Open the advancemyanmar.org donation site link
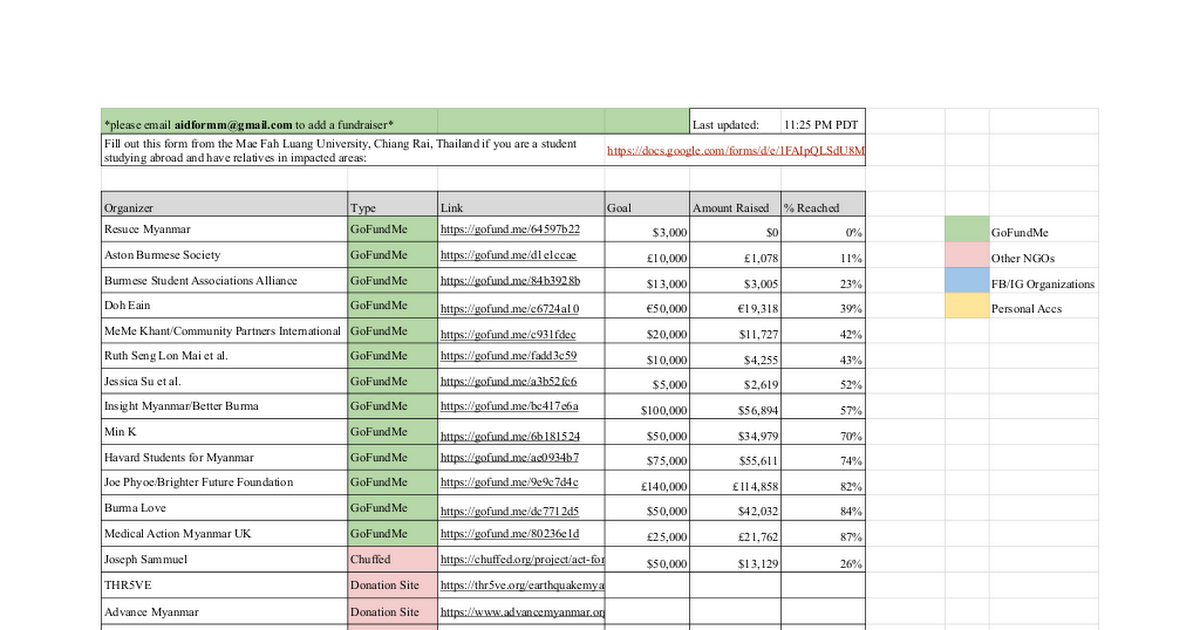This screenshot has height=630, width=1200. 522,612
